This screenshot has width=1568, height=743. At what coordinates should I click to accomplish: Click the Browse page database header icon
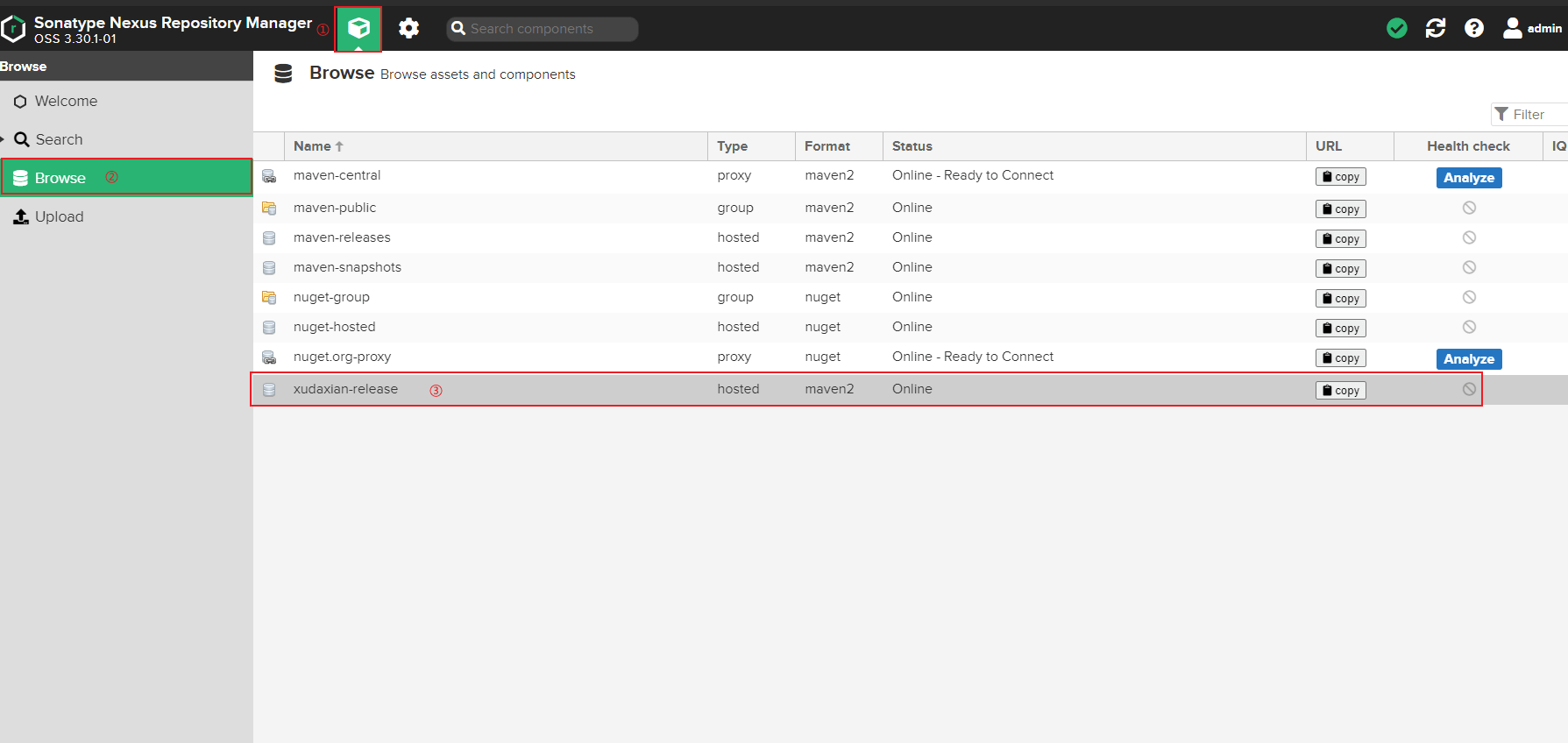click(283, 74)
